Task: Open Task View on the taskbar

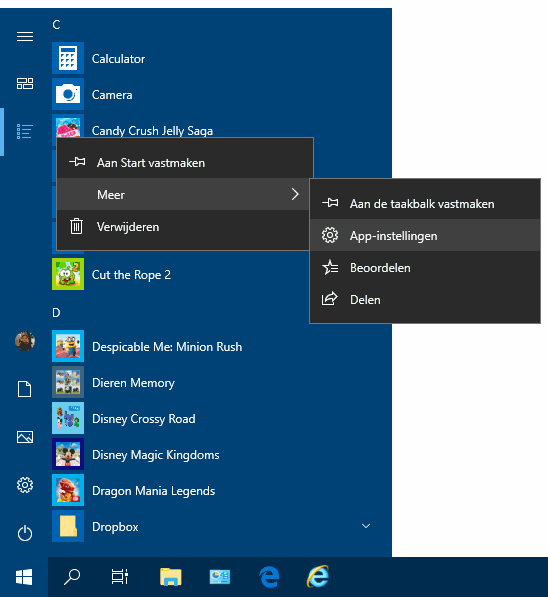Action: (120, 577)
